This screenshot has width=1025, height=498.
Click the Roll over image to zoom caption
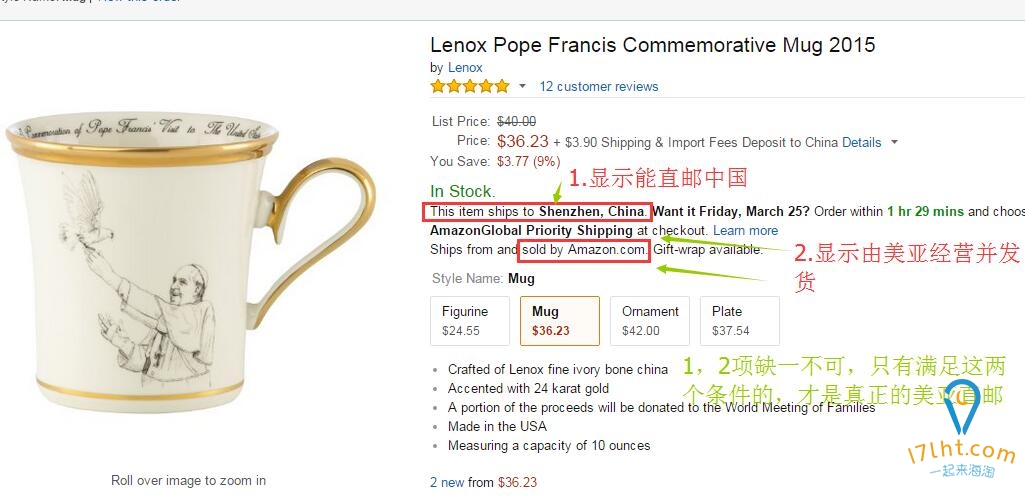tap(188, 481)
